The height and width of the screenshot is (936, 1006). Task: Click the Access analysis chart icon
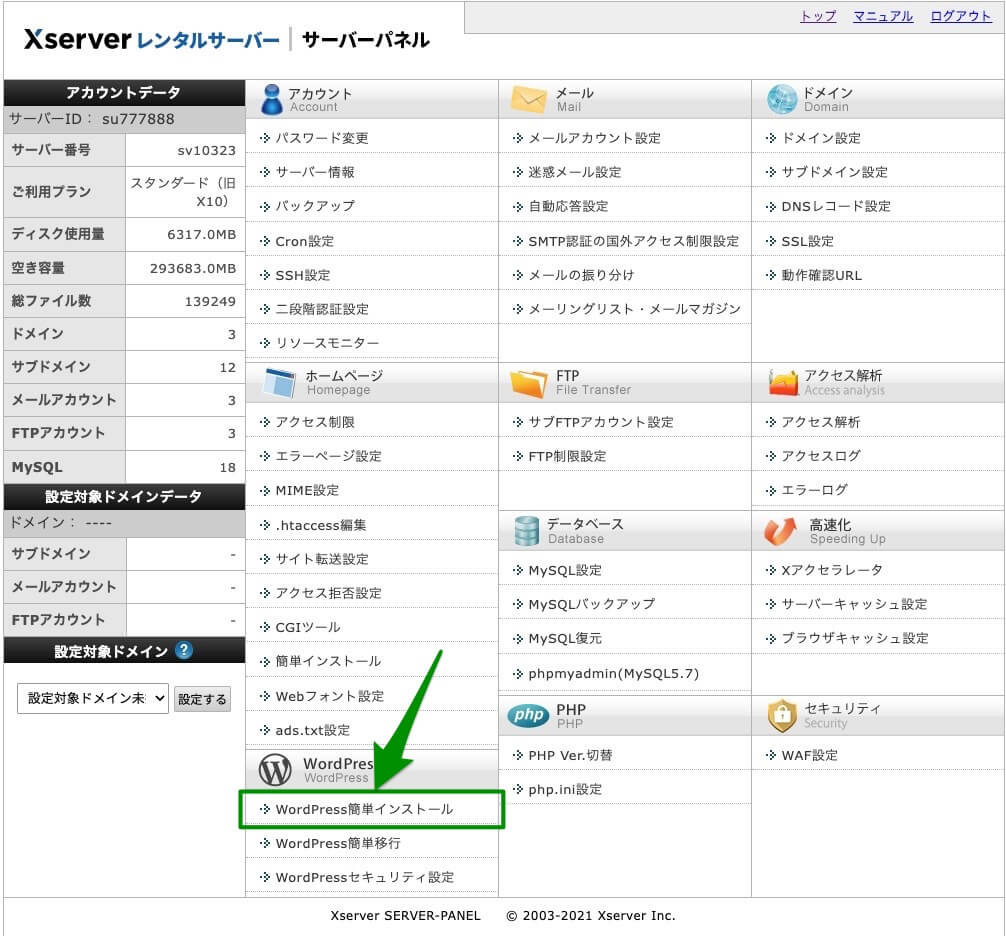(783, 383)
